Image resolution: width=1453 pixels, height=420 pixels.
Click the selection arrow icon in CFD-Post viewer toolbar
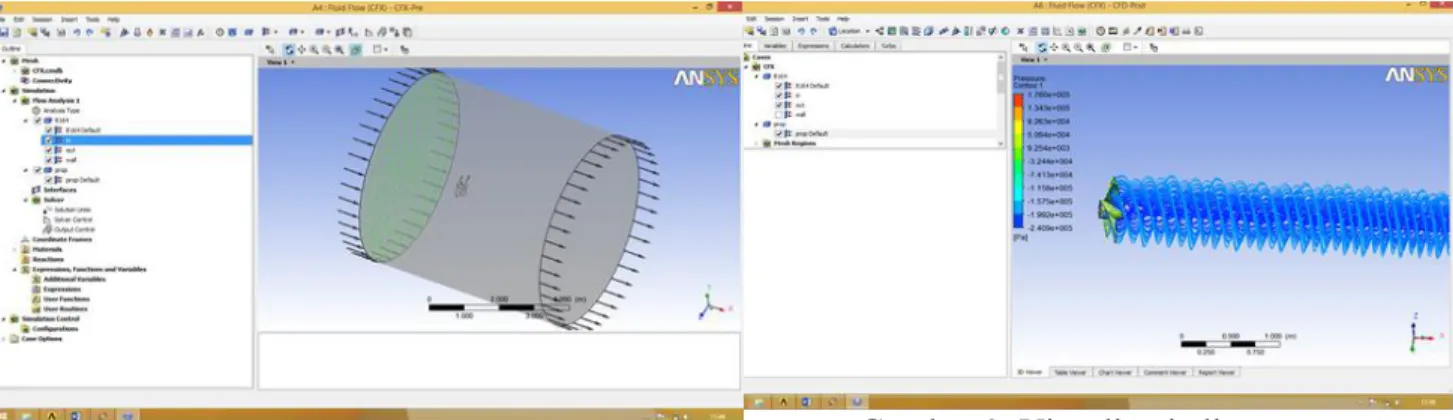tap(1023, 48)
